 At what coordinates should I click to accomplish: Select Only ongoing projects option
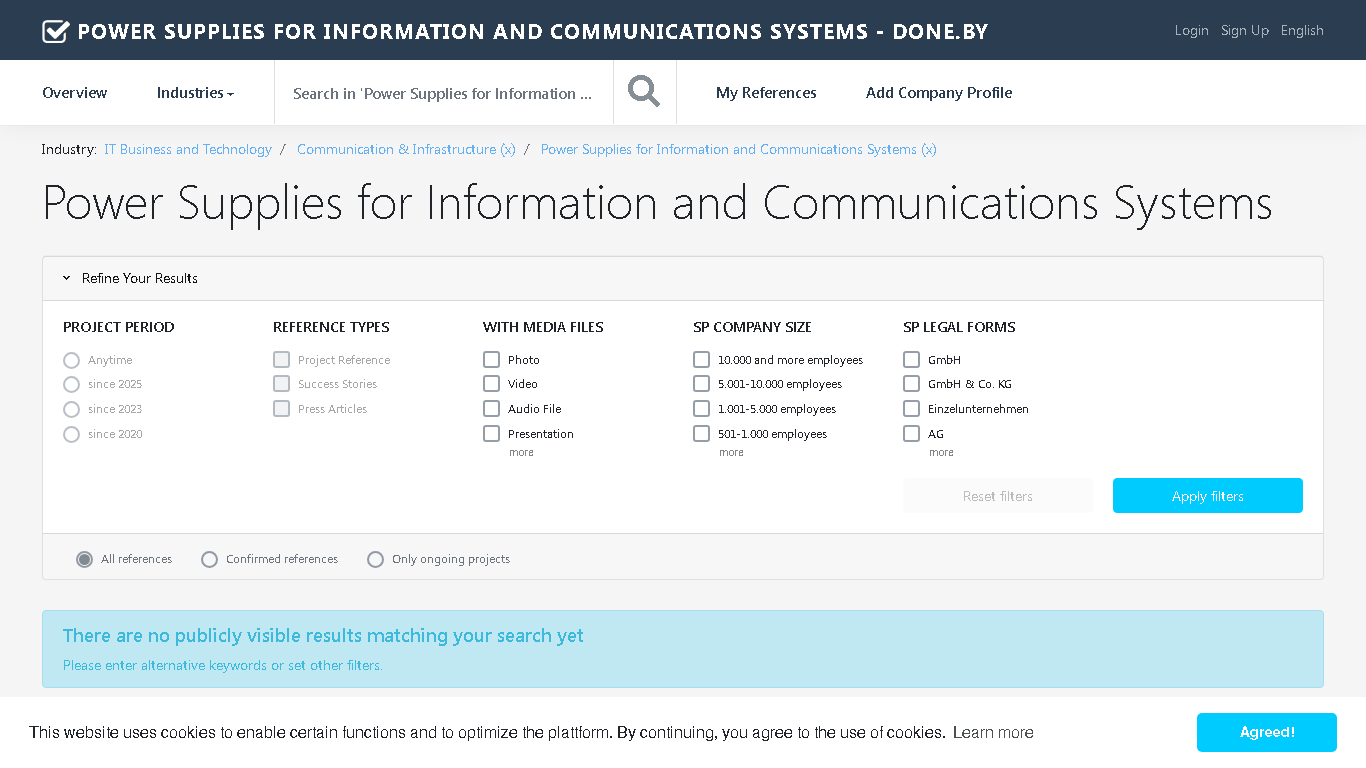point(375,559)
